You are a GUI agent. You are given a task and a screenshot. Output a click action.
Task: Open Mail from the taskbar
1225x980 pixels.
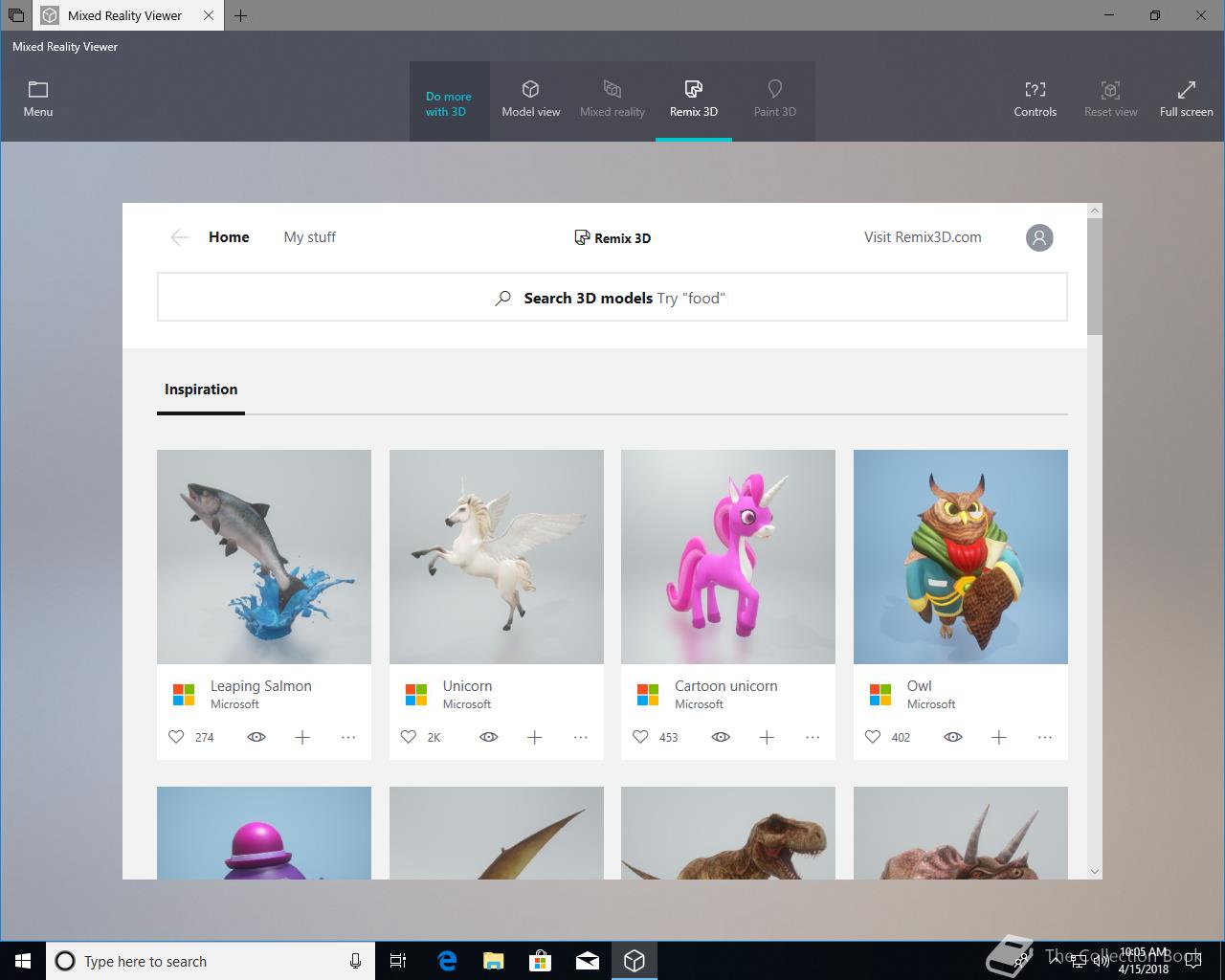(x=588, y=961)
